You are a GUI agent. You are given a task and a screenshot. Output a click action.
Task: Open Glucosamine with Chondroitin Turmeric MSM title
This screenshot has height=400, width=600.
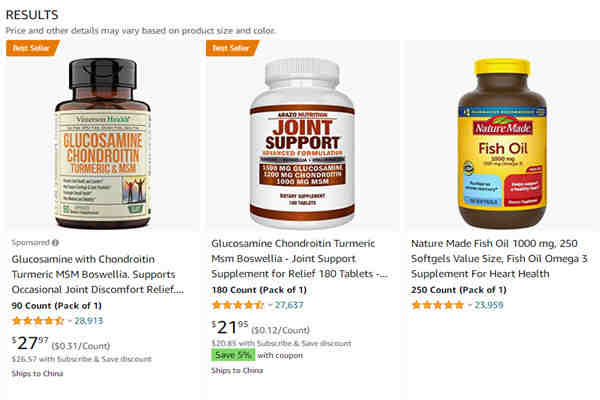[98, 274]
